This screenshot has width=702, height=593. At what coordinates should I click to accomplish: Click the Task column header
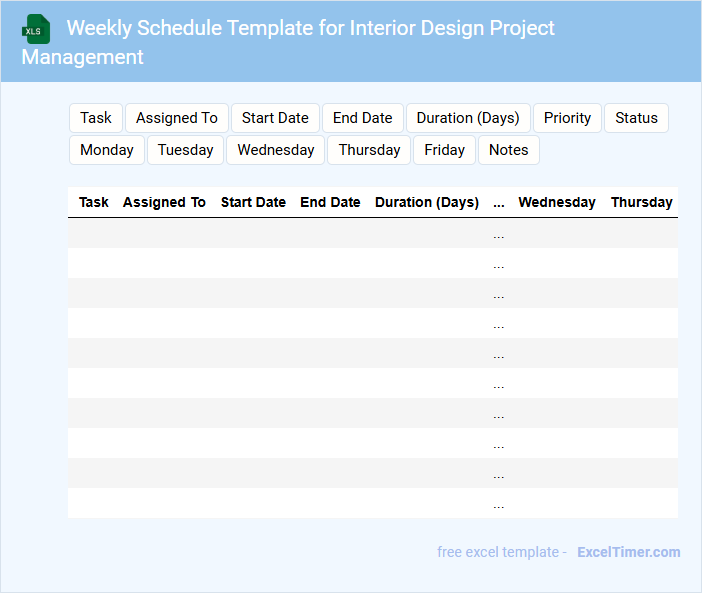tap(94, 202)
